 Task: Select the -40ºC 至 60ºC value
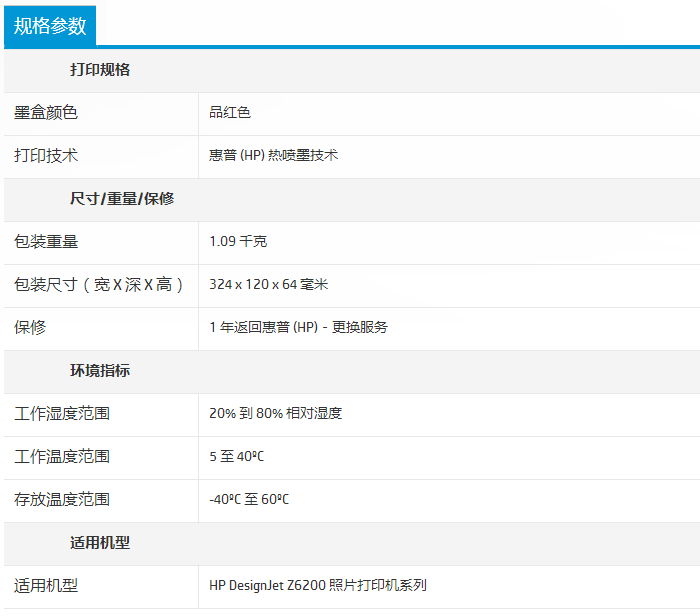tap(249, 499)
